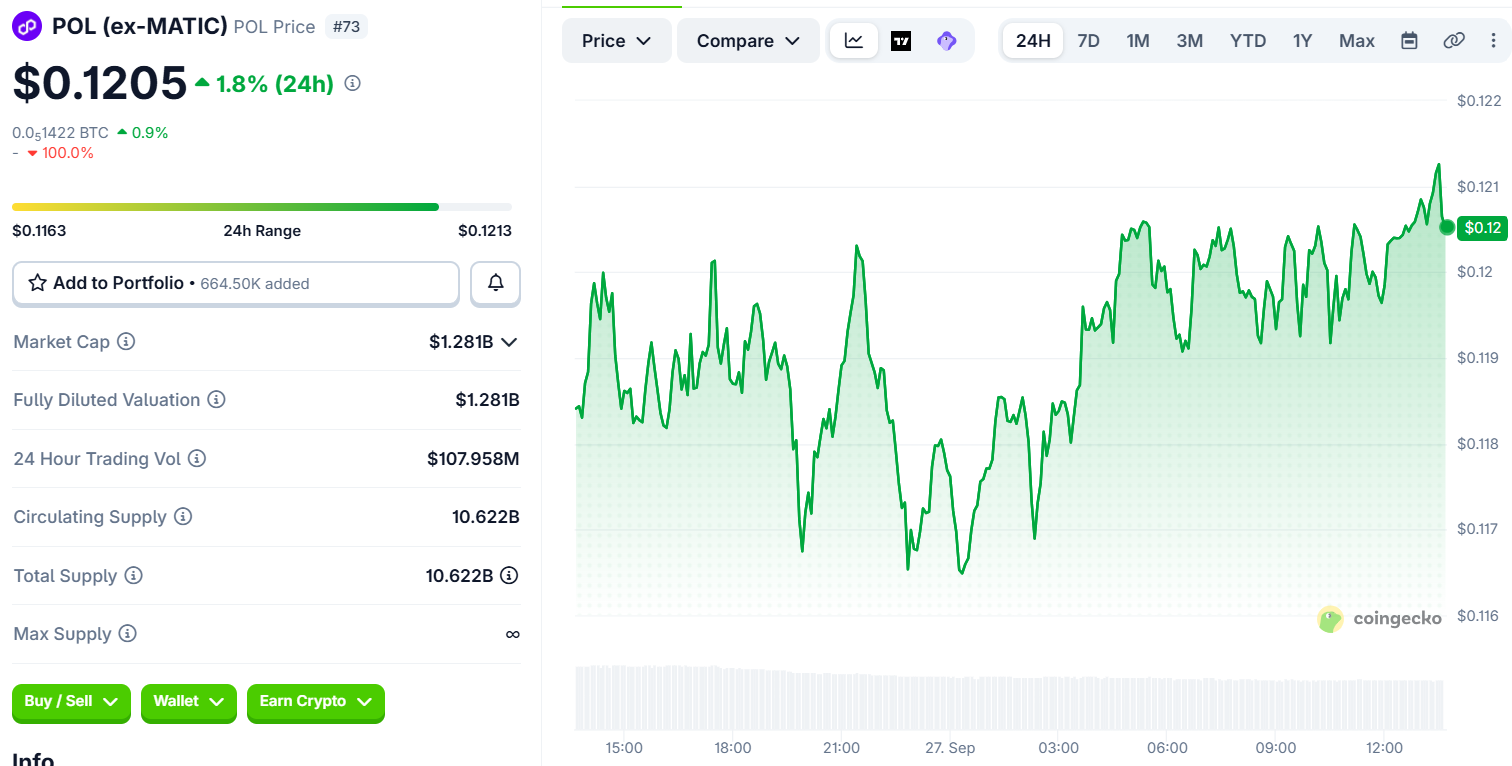Screen dimensions: 1512x766
Task: Click the POL (ex-MATIC) title text
Action: point(140,27)
